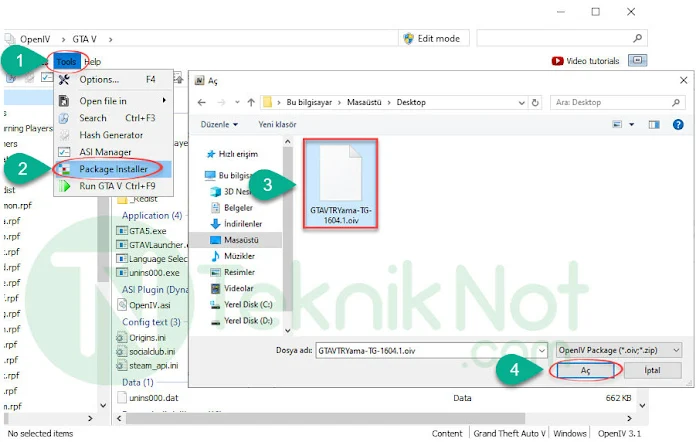Click OpenIV breadcrumb segment
Image resolution: width=696 pixels, height=442 pixels.
click(35, 39)
